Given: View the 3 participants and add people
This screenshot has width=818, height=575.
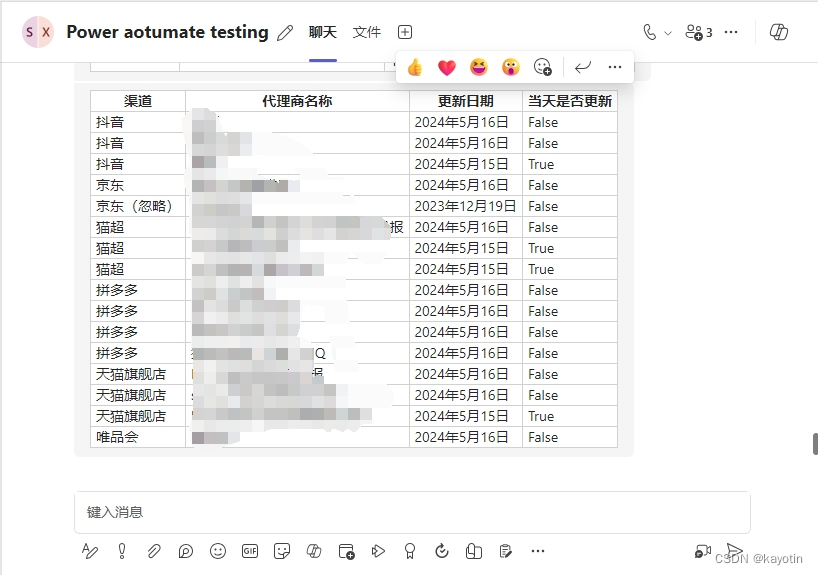Looking at the screenshot, I should click(x=699, y=32).
